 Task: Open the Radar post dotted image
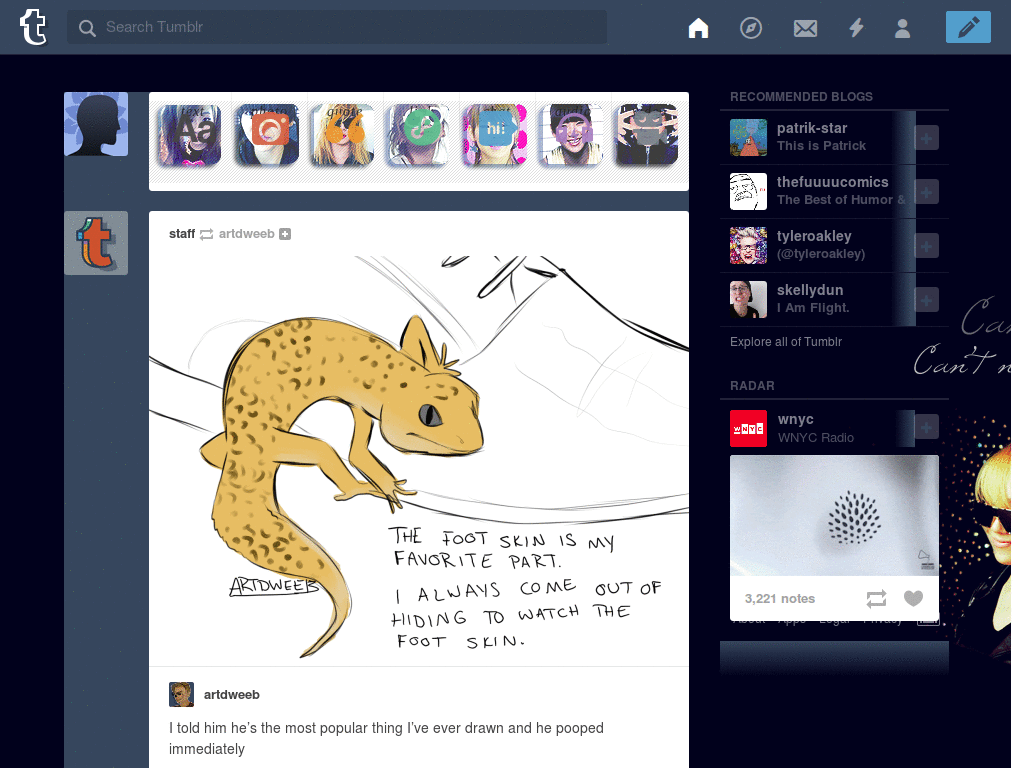coord(834,515)
